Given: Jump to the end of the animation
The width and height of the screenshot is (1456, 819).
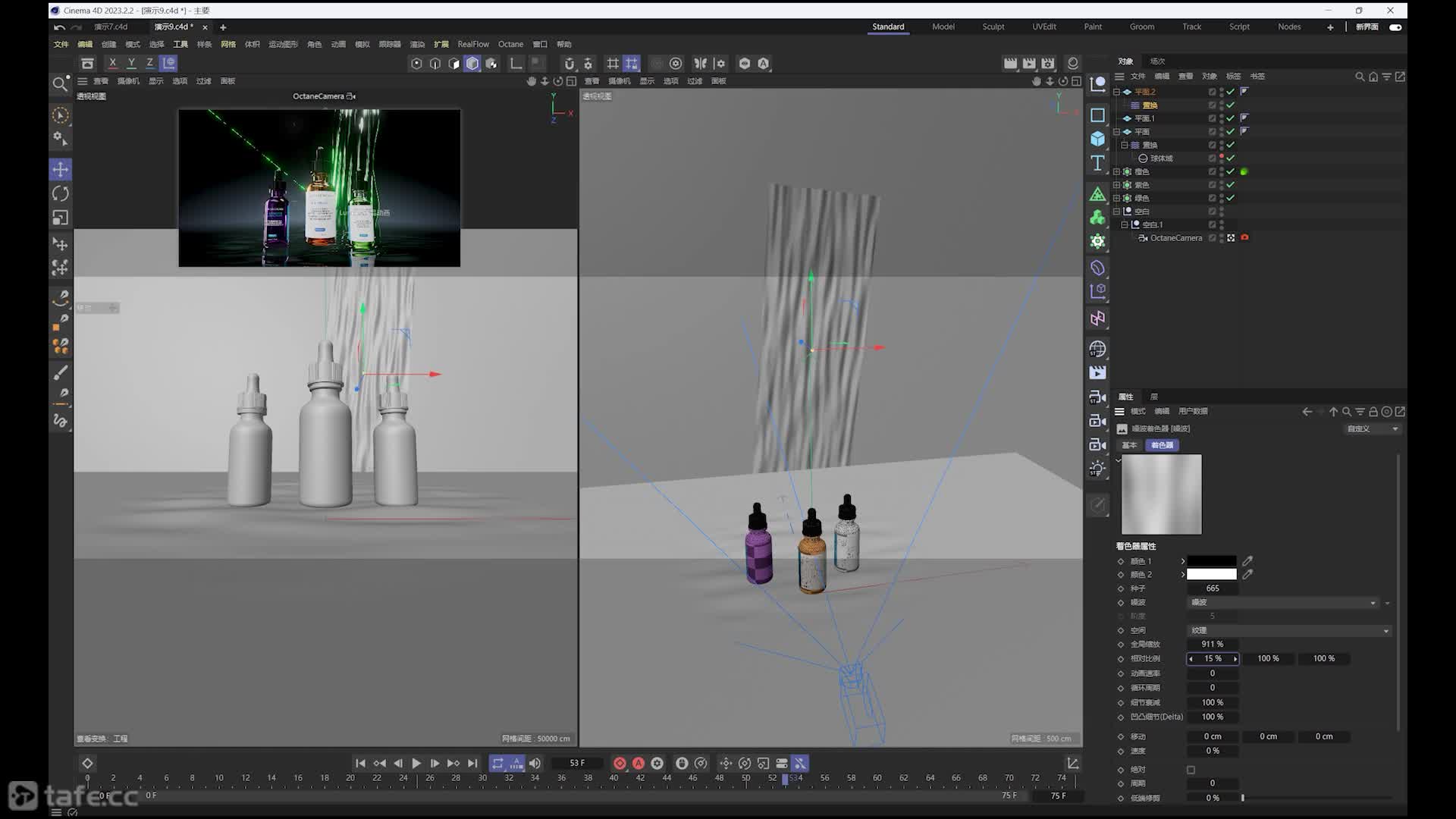Looking at the screenshot, I should (472, 764).
